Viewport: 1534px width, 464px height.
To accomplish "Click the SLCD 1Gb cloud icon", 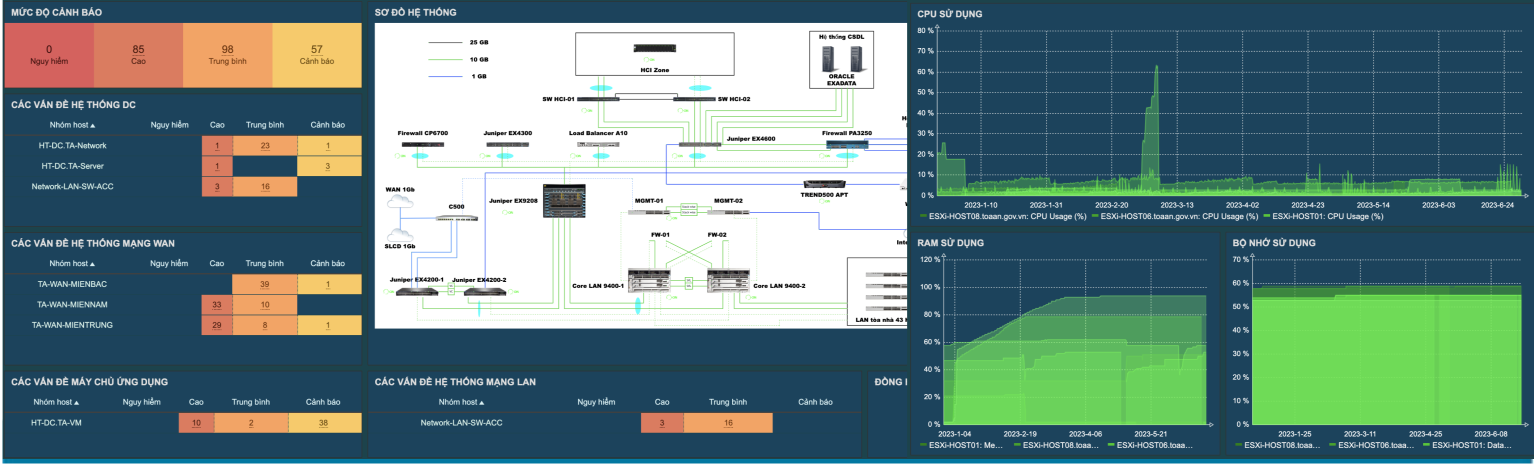I will [400, 233].
